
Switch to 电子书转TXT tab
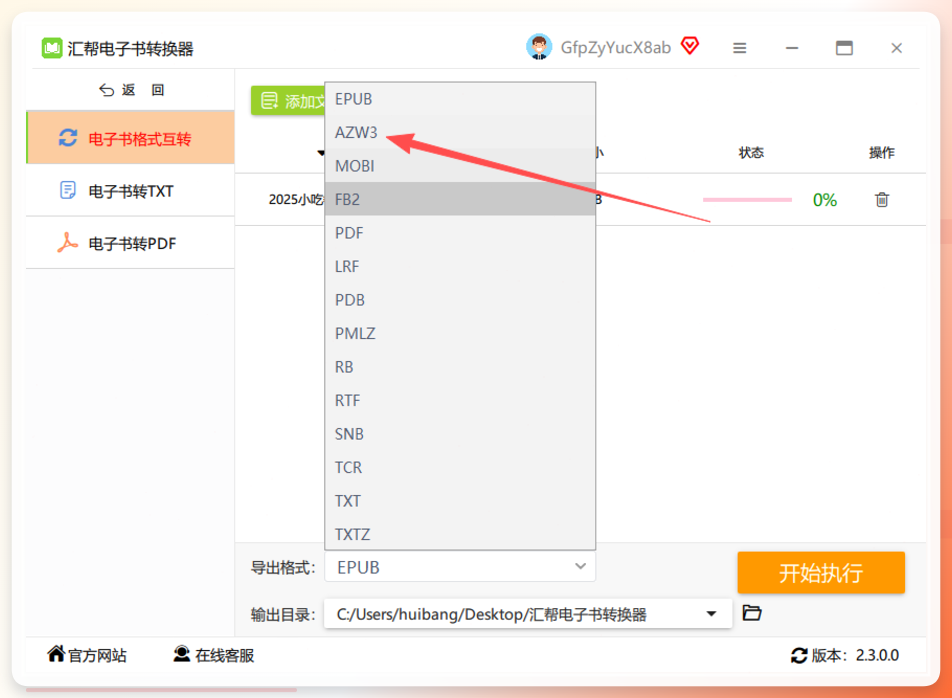point(131,191)
